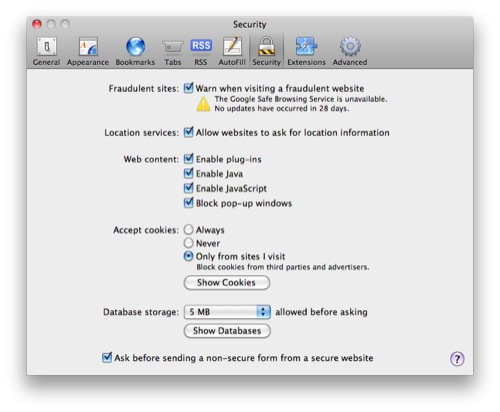Image resolution: width=500 pixels, height=412 pixels.
Task: Click the Show Databases button
Action: [x=227, y=331]
